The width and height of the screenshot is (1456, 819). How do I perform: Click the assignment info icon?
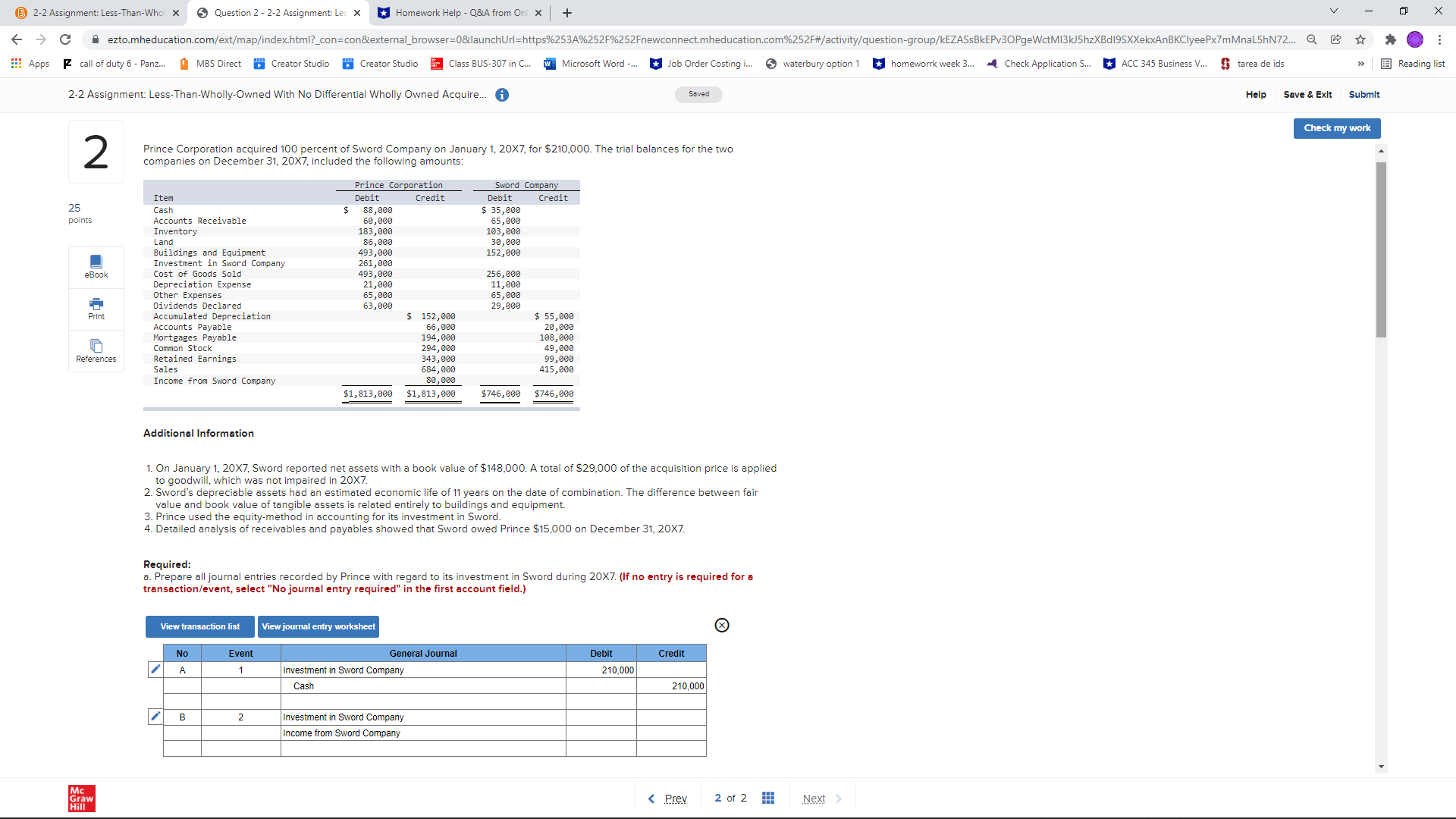pos(502,95)
